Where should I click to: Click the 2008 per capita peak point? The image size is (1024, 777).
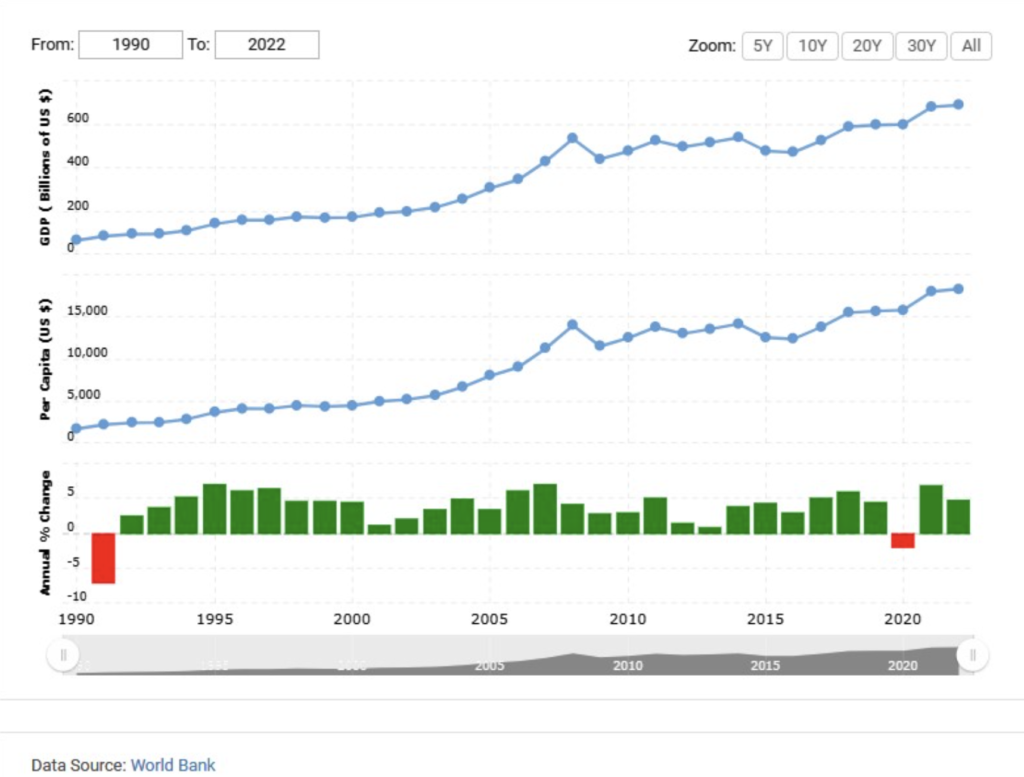[573, 325]
